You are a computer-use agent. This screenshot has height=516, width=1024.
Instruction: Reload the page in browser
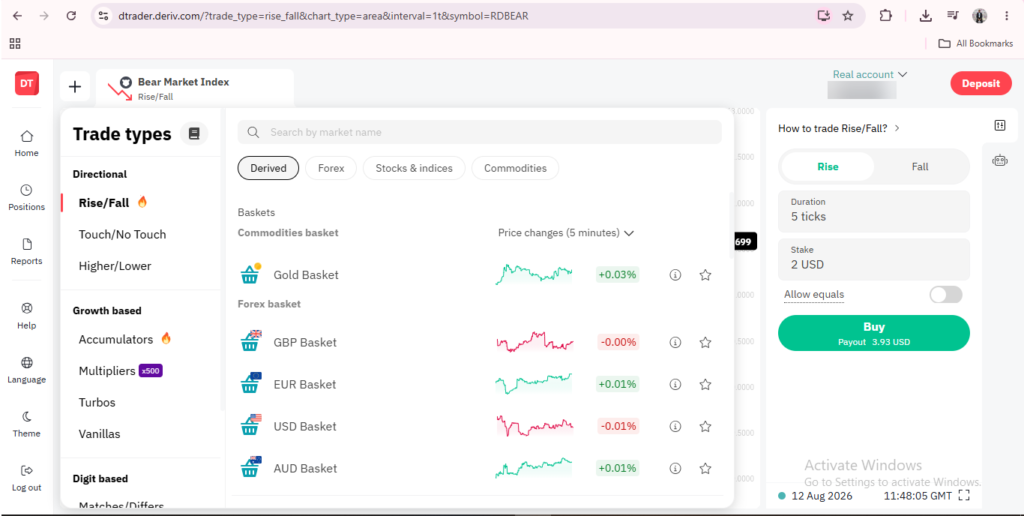pos(71,16)
